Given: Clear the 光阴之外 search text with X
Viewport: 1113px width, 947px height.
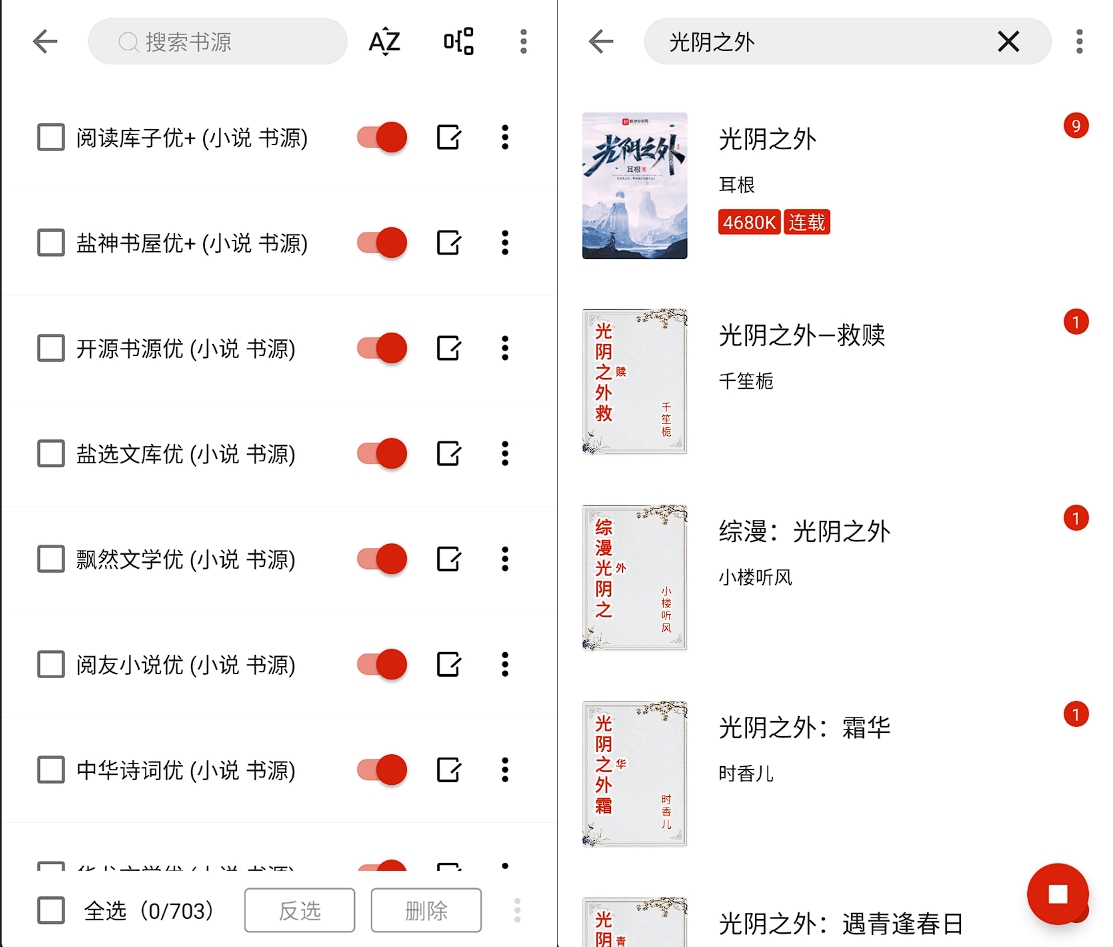Looking at the screenshot, I should [1008, 41].
